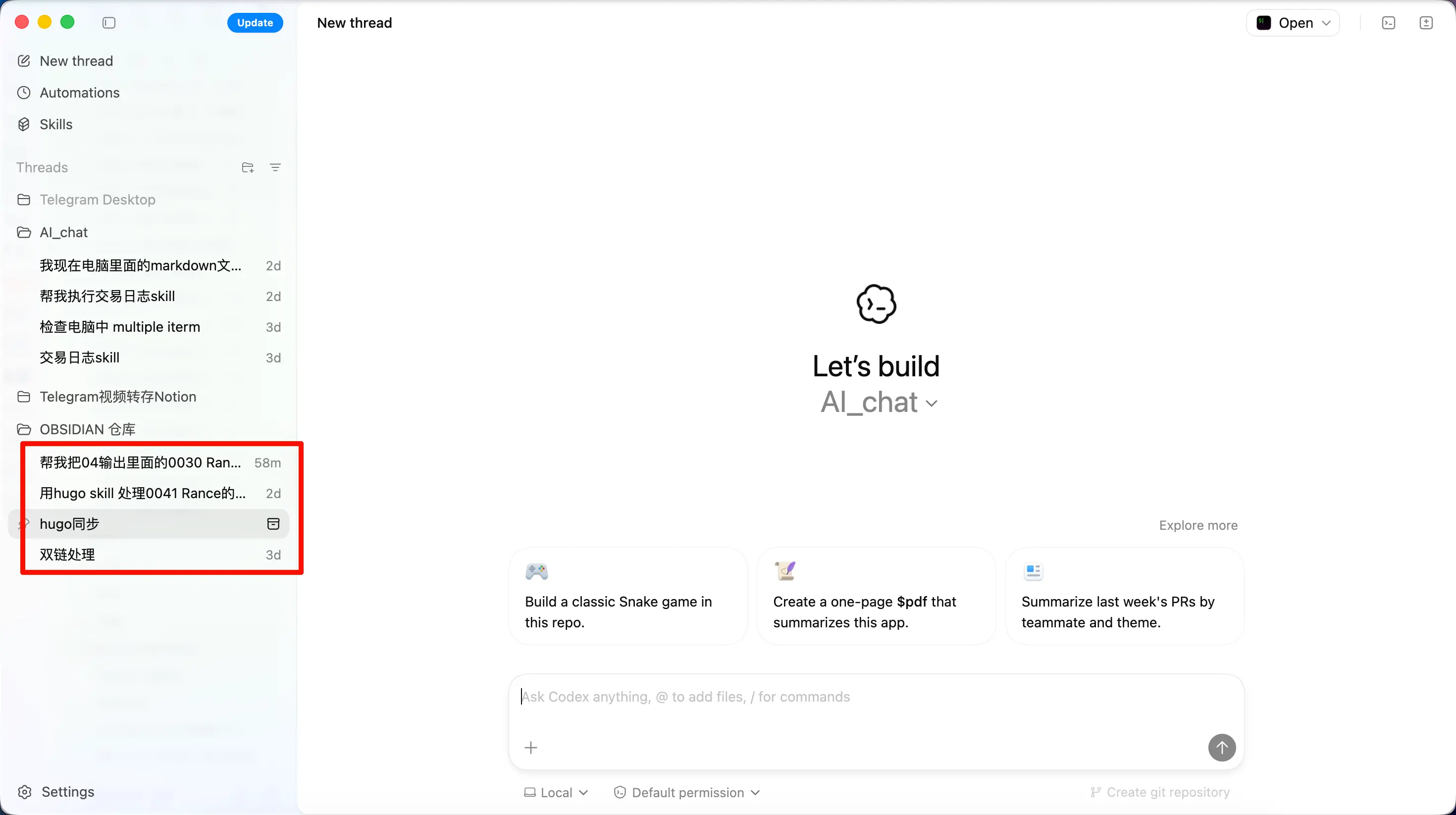The width and height of the screenshot is (1456, 815).
Task: Open the terminal panel icon
Action: (x=1389, y=23)
